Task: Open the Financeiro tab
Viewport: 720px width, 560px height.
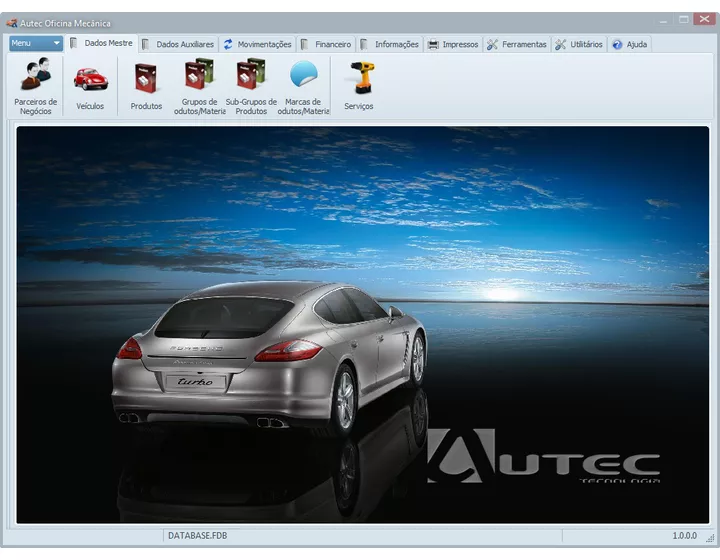Action: coord(326,45)
